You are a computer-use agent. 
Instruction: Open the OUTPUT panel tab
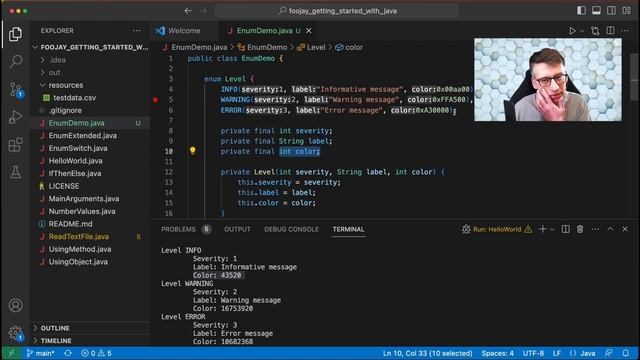tap(237, 229)
